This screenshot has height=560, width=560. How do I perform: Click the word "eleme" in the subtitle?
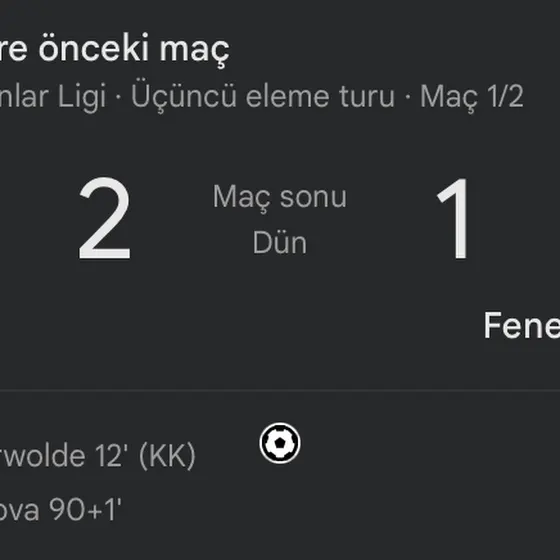click(x=287, y=96)
